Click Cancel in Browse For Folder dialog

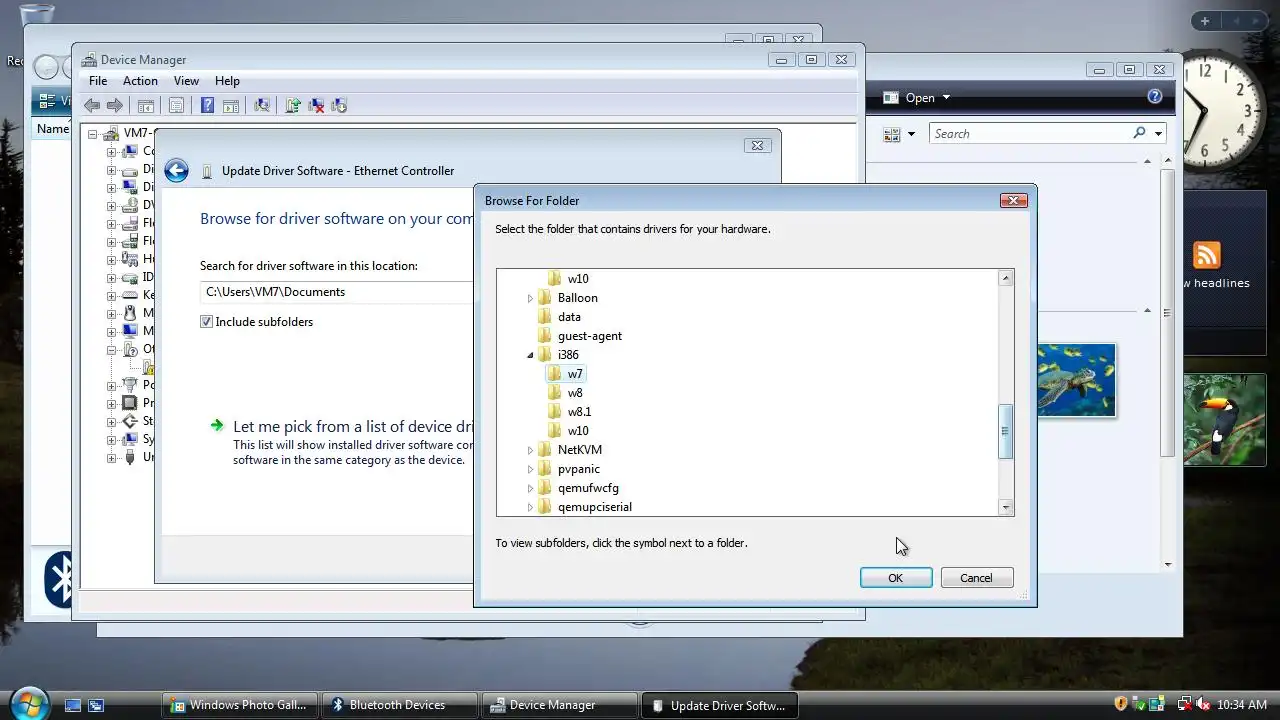coord(976,578)
